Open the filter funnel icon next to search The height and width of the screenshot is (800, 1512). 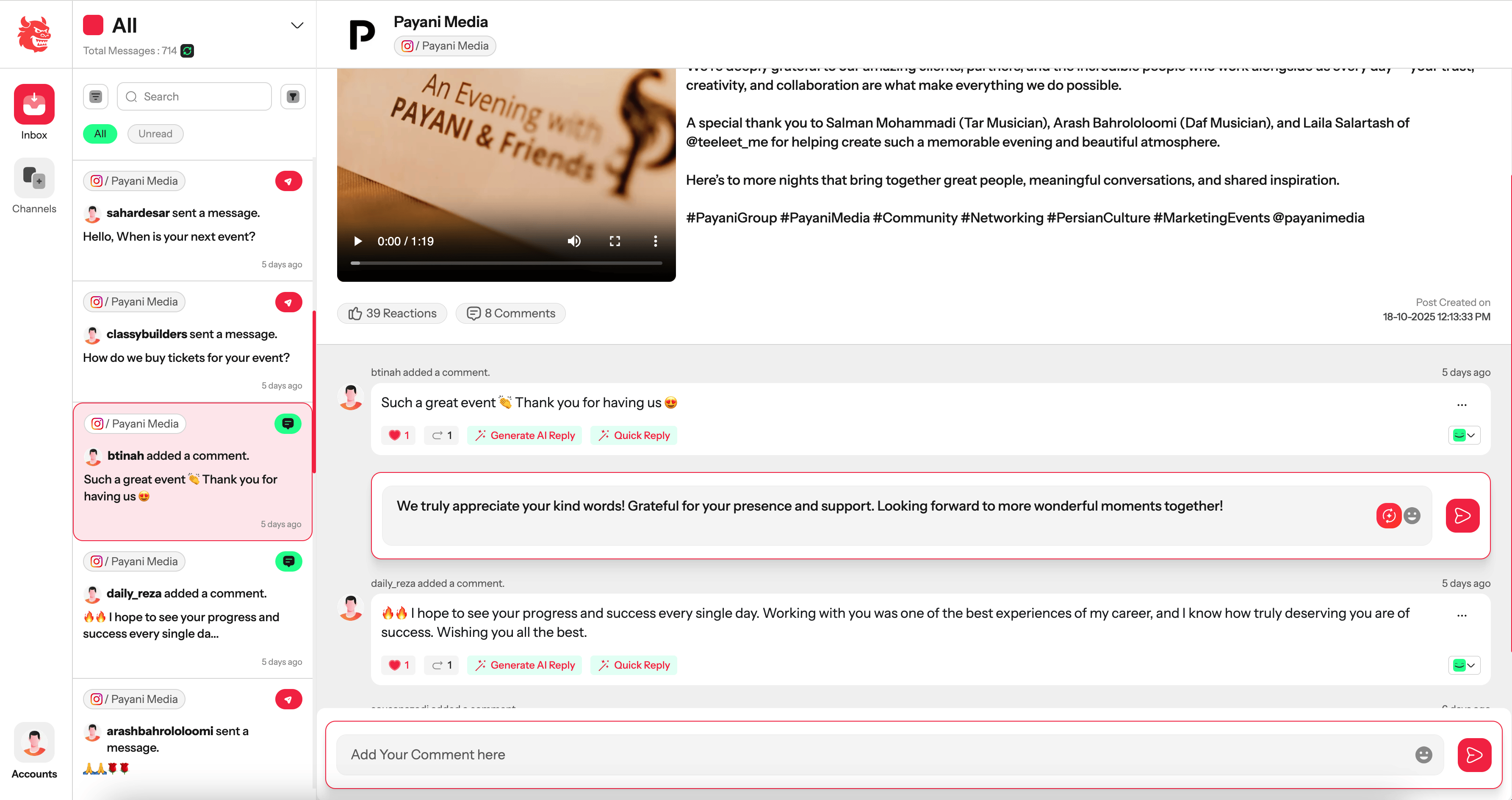point(293,96)
